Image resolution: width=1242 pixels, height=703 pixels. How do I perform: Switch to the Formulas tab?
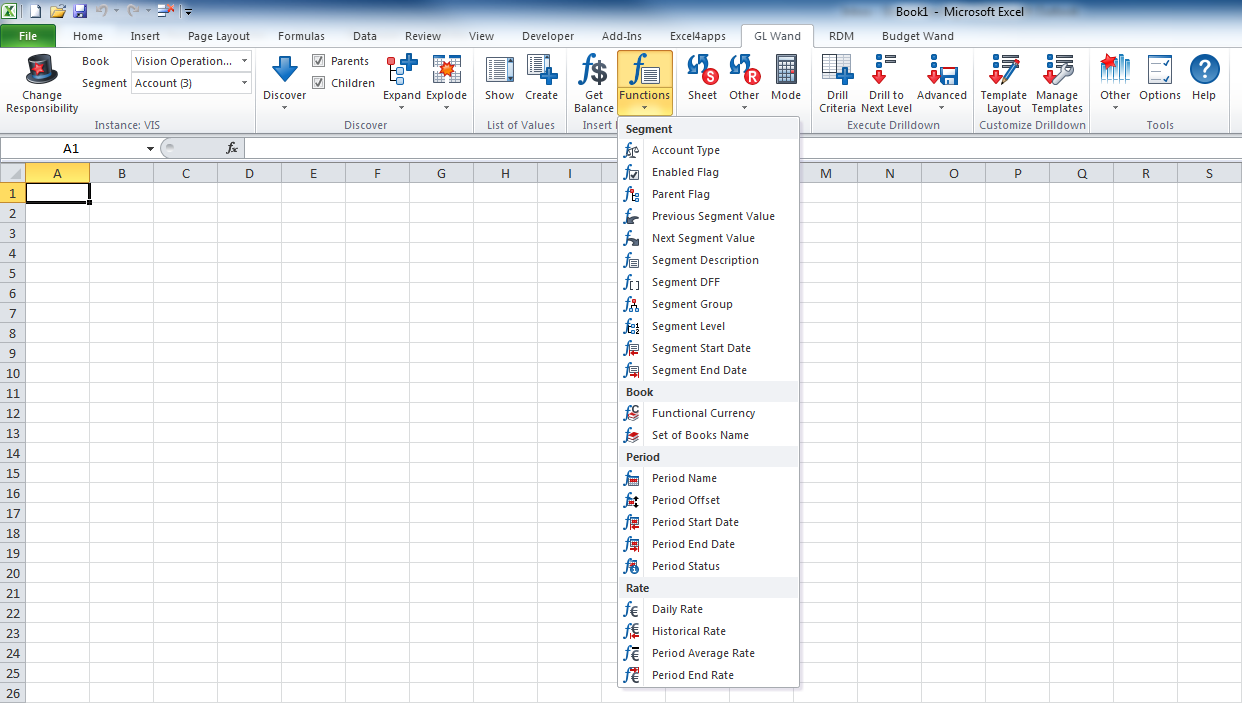click(301, 36)
